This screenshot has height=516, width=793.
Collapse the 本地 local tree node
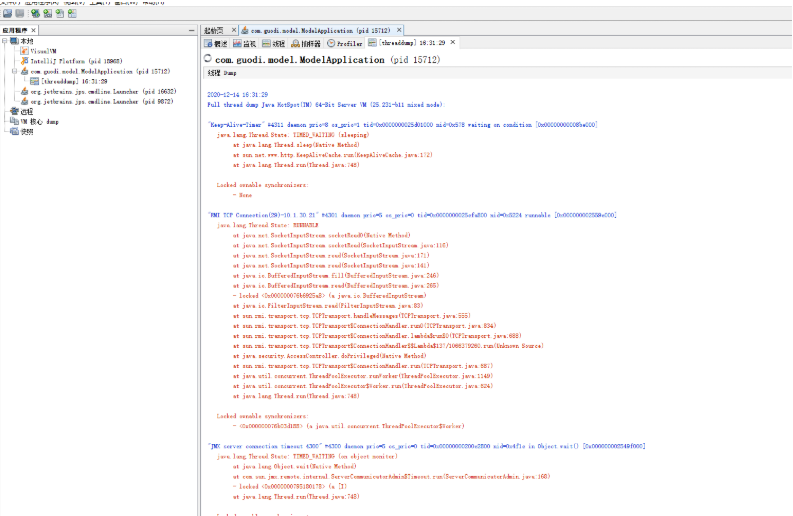[x=5, y=41]
